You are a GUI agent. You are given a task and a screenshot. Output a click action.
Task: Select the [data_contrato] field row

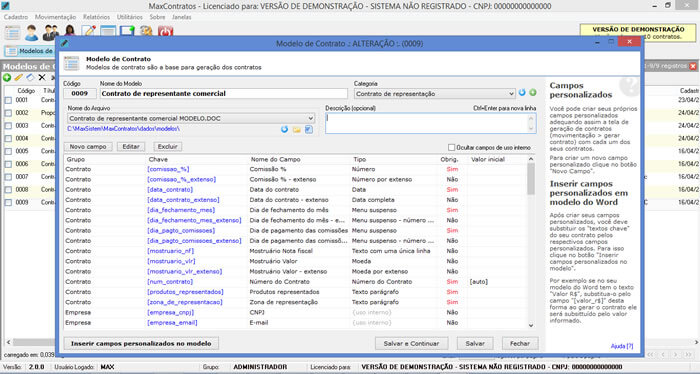[x=295, y=190]
